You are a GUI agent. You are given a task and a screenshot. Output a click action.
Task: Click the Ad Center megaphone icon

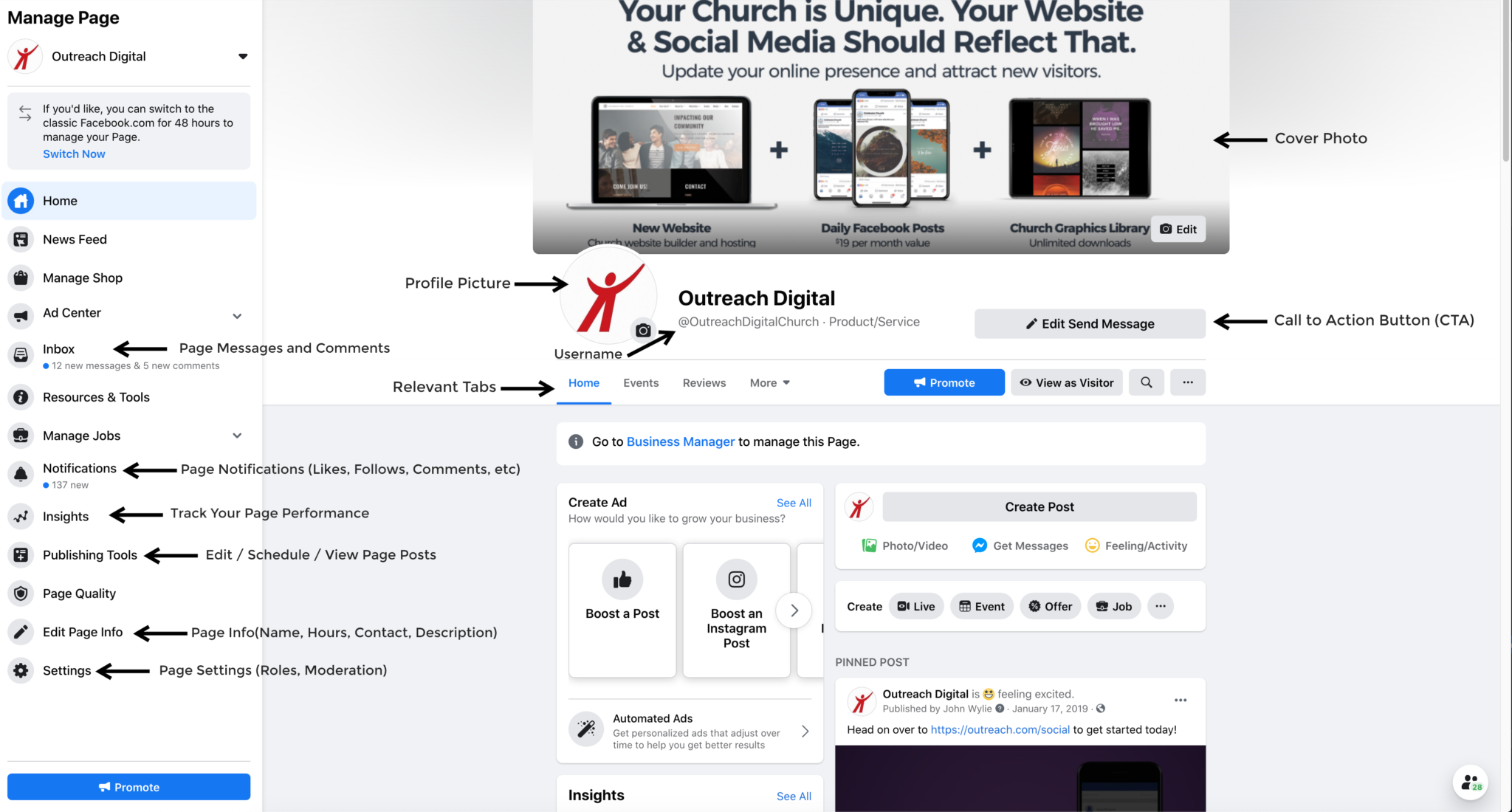(21, 316)
